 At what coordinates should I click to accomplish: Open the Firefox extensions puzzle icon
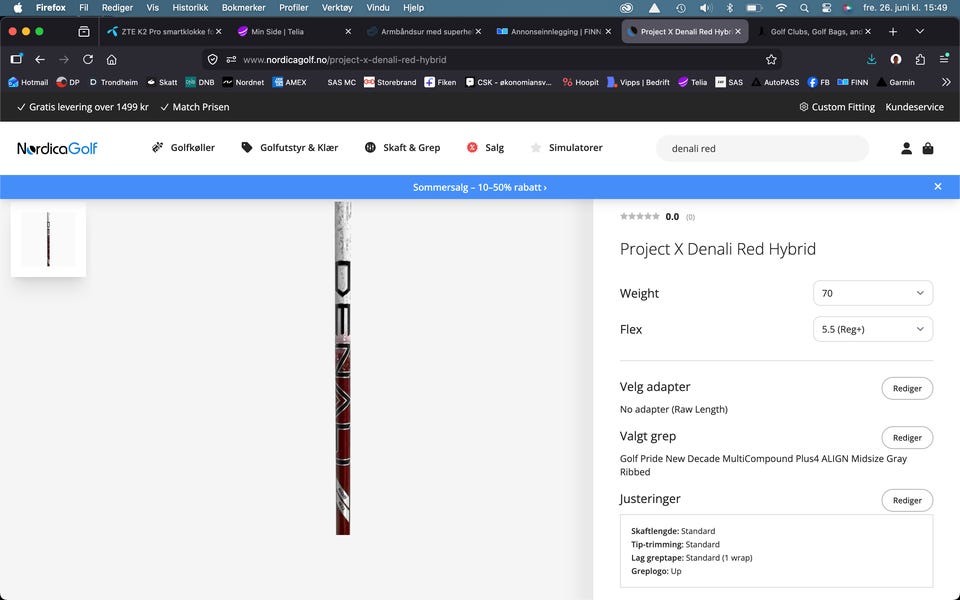(x=920, y=59)
